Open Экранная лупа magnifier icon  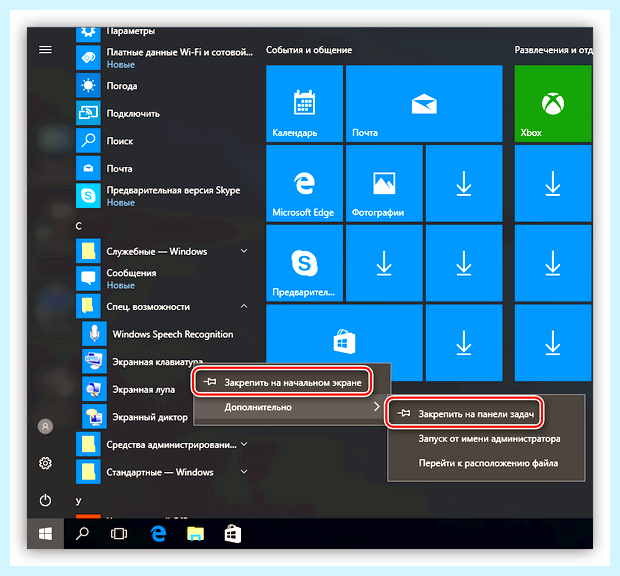(94, 389)
